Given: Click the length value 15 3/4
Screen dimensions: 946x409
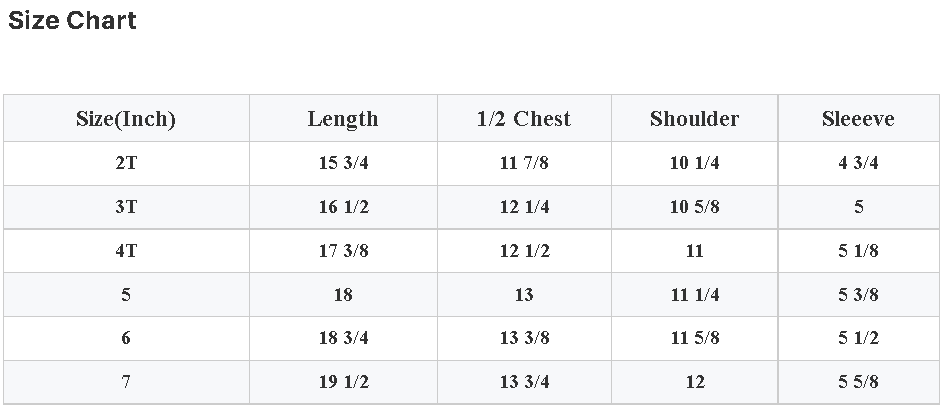Looking at the screenshot, I should [x=343, y=163].
